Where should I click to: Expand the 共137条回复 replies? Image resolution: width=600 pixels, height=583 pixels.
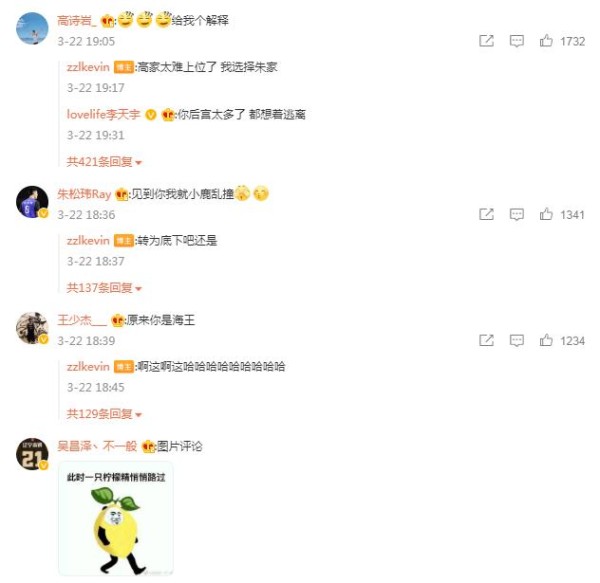[x=104, y=288]
